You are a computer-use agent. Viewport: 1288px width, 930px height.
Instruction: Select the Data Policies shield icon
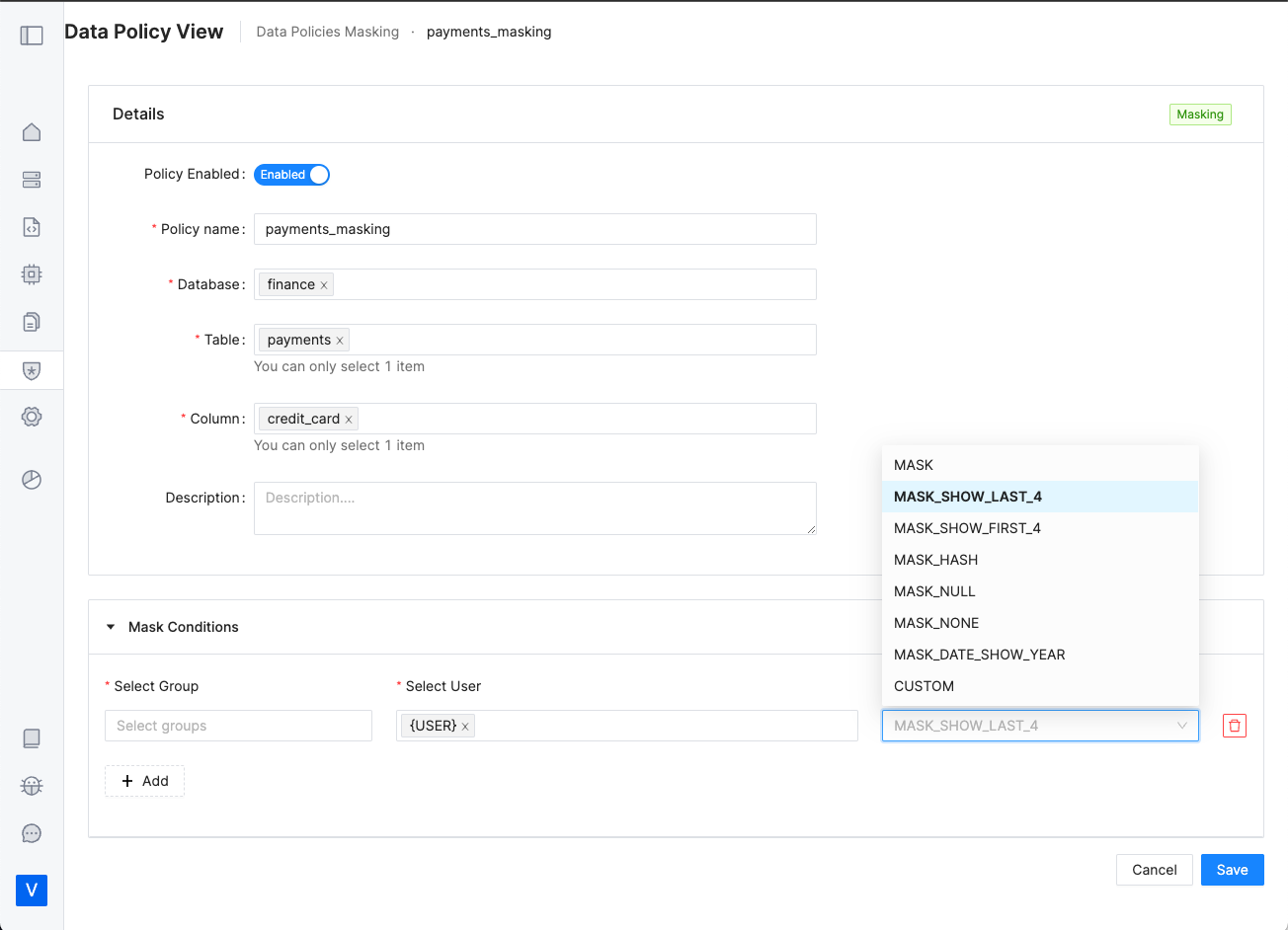click(31, 369)
